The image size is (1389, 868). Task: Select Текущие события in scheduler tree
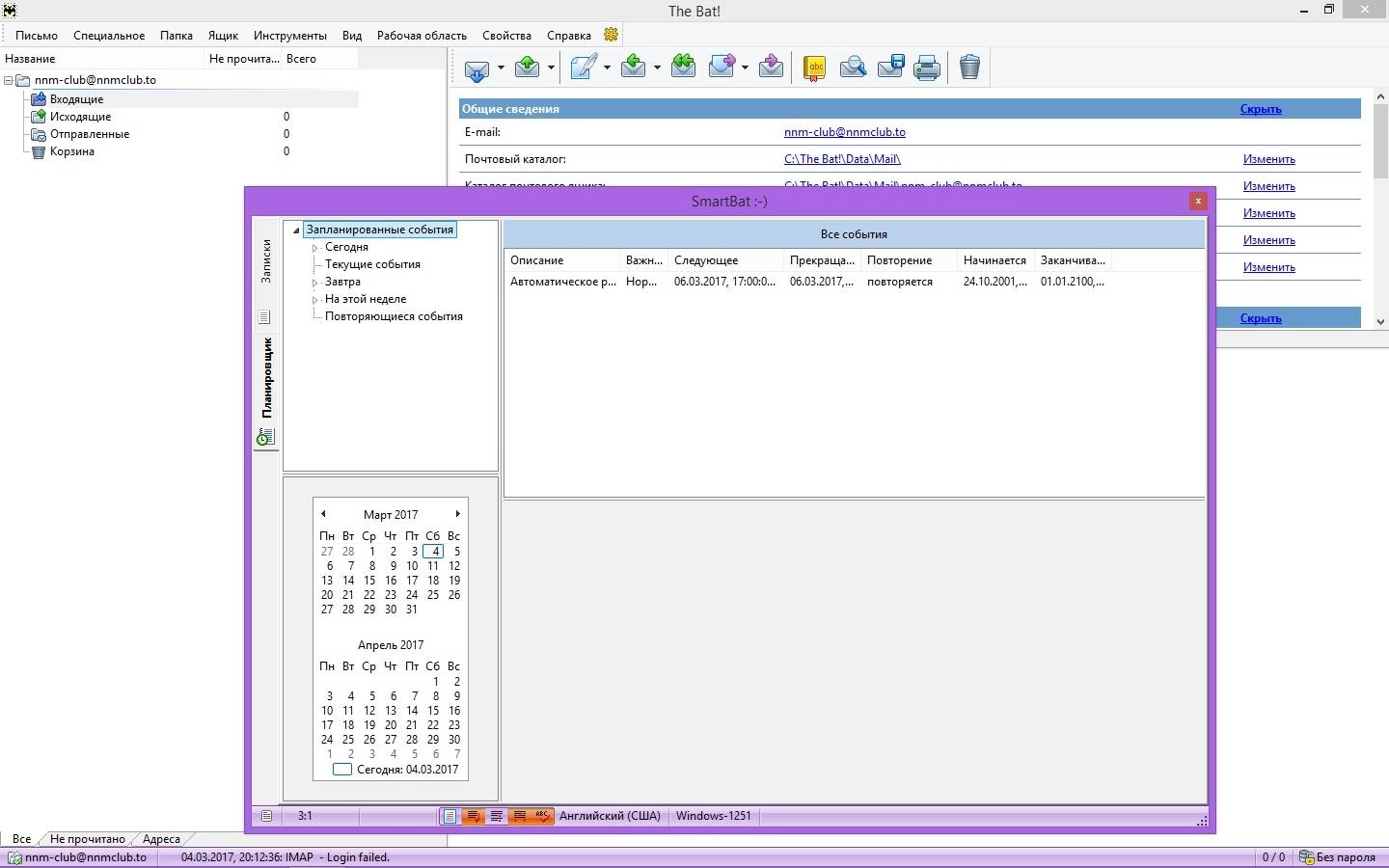[x=372, y=264]
